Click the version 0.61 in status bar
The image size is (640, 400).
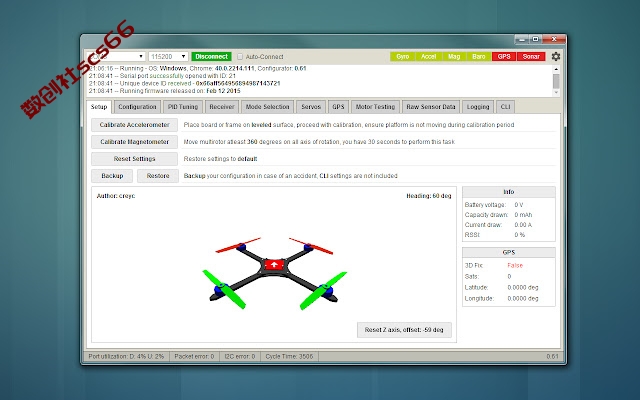[x=552, y=356]
